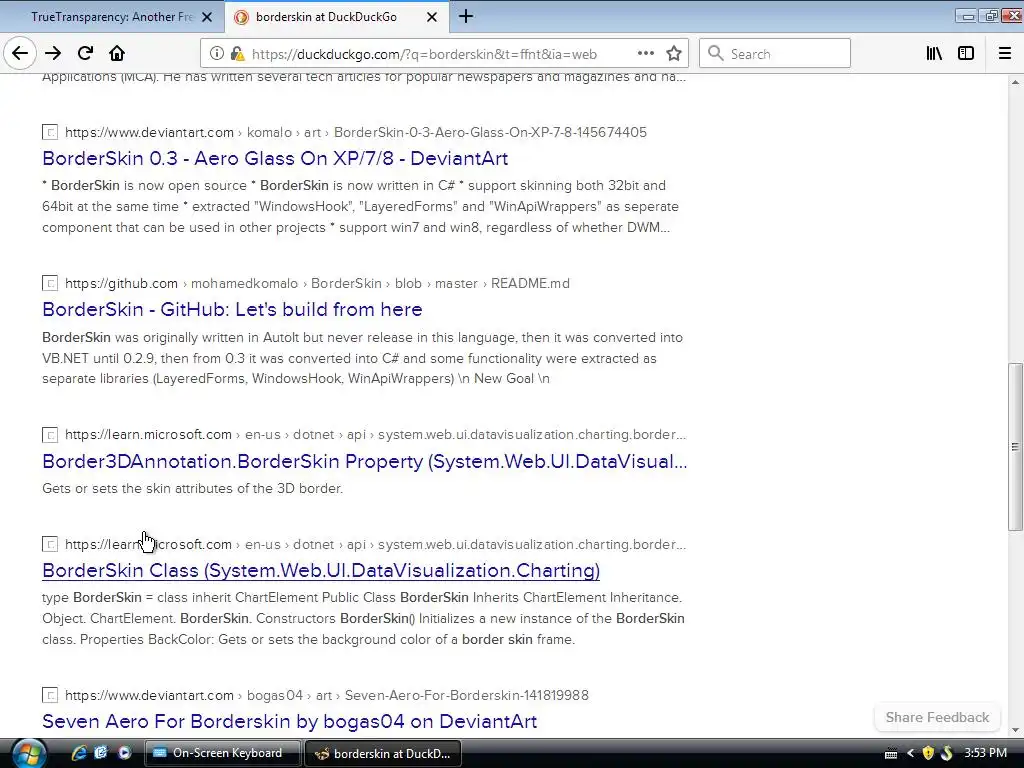Click the 3:53 PM clock
1024x768 pixels.
click(985, 753)
